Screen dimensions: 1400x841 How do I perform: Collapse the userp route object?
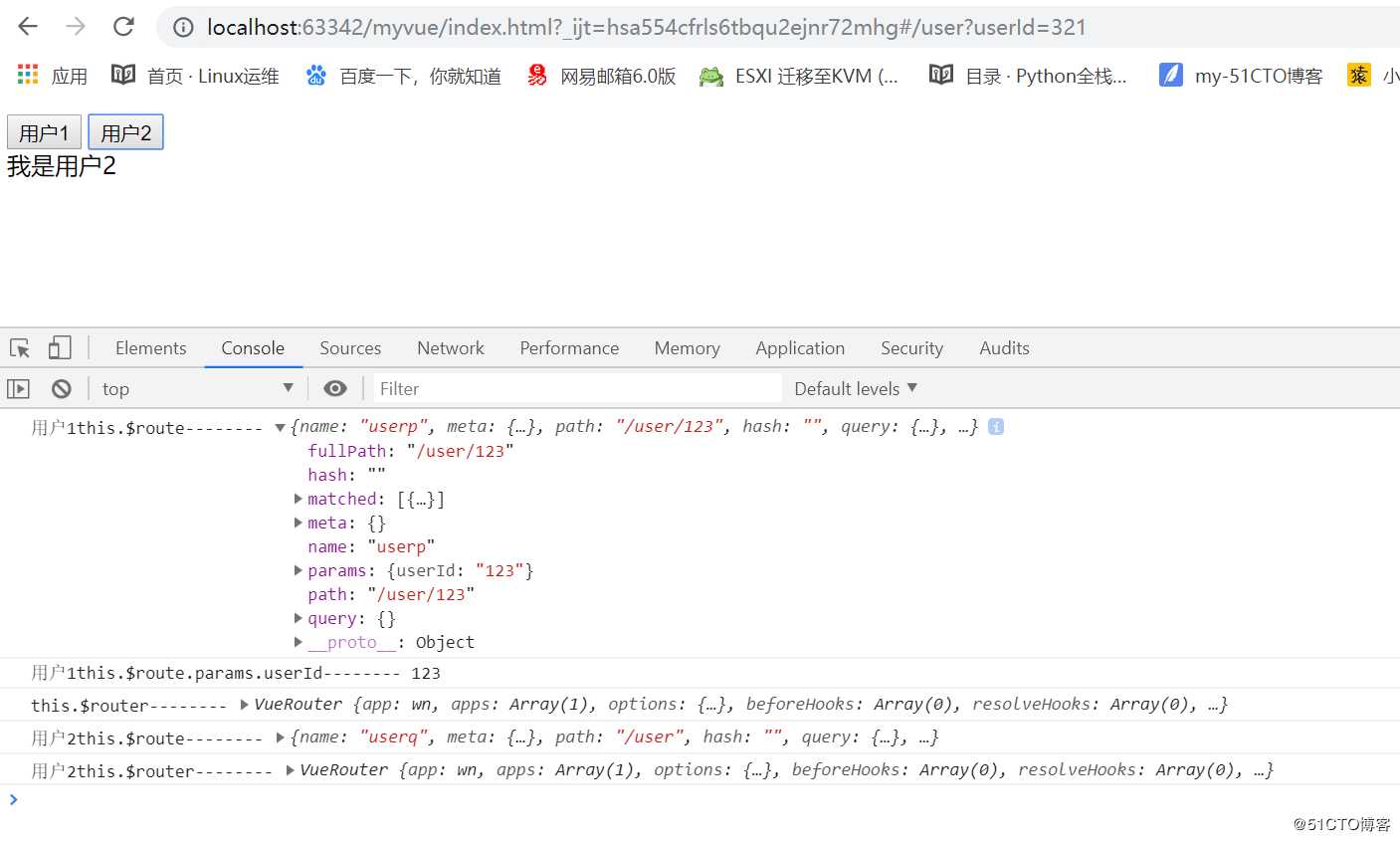pyautogui.click(x=280, y=428)
